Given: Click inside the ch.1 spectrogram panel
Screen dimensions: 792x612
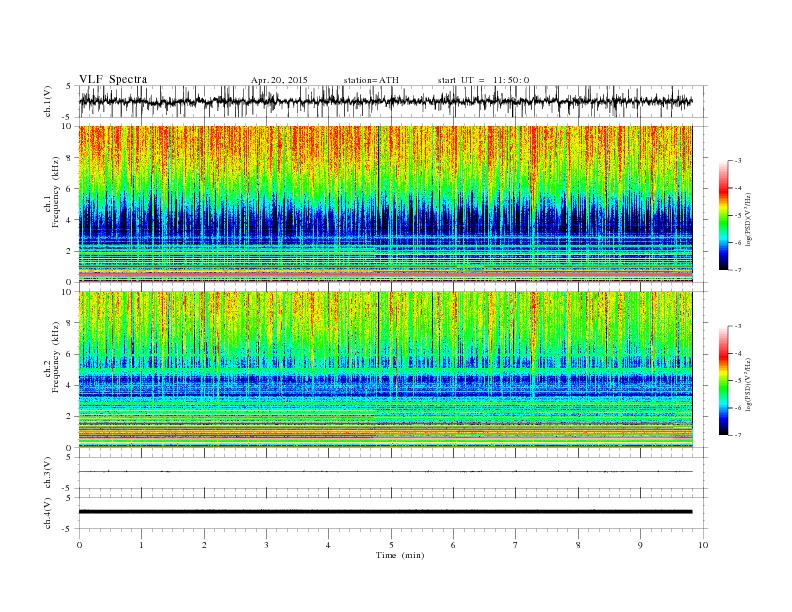Looking at the screenshot, I should point(385,204).
